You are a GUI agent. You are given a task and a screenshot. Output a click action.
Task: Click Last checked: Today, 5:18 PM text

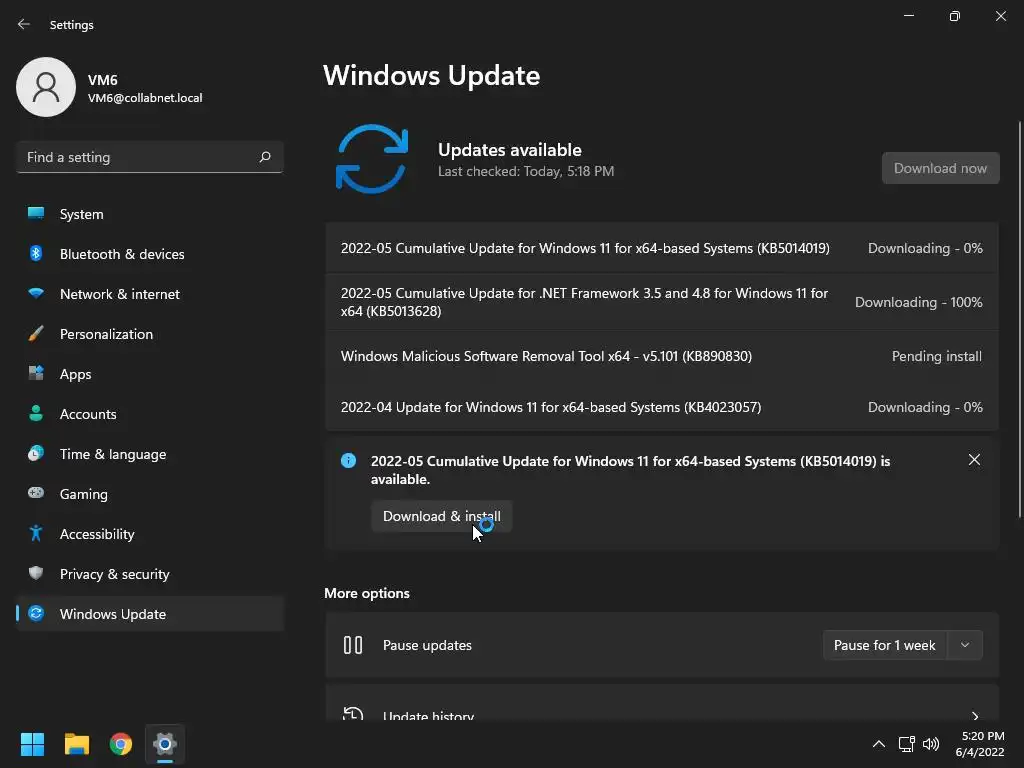[526, 172]
